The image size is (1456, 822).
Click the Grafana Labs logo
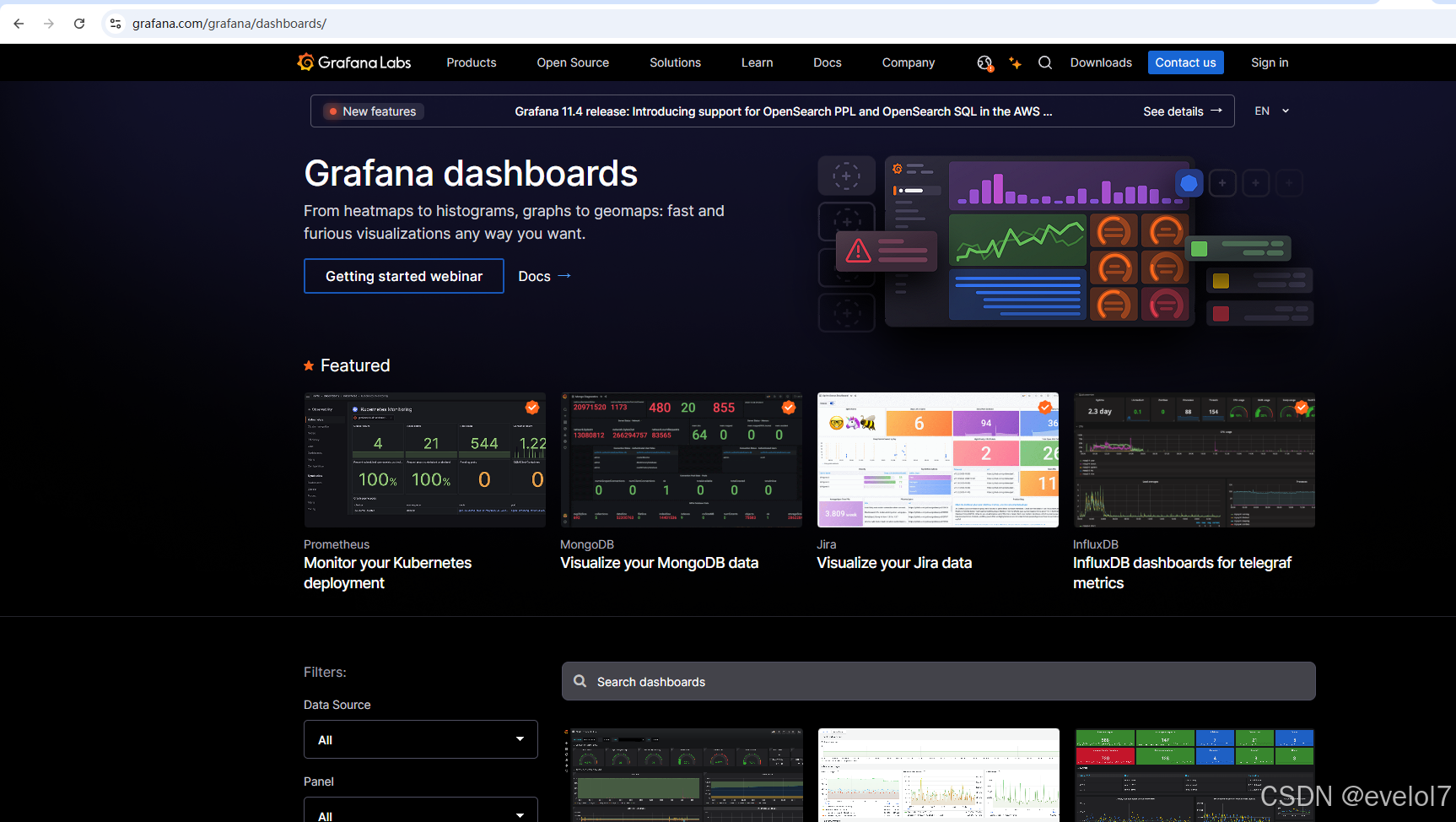click(354, 62)
